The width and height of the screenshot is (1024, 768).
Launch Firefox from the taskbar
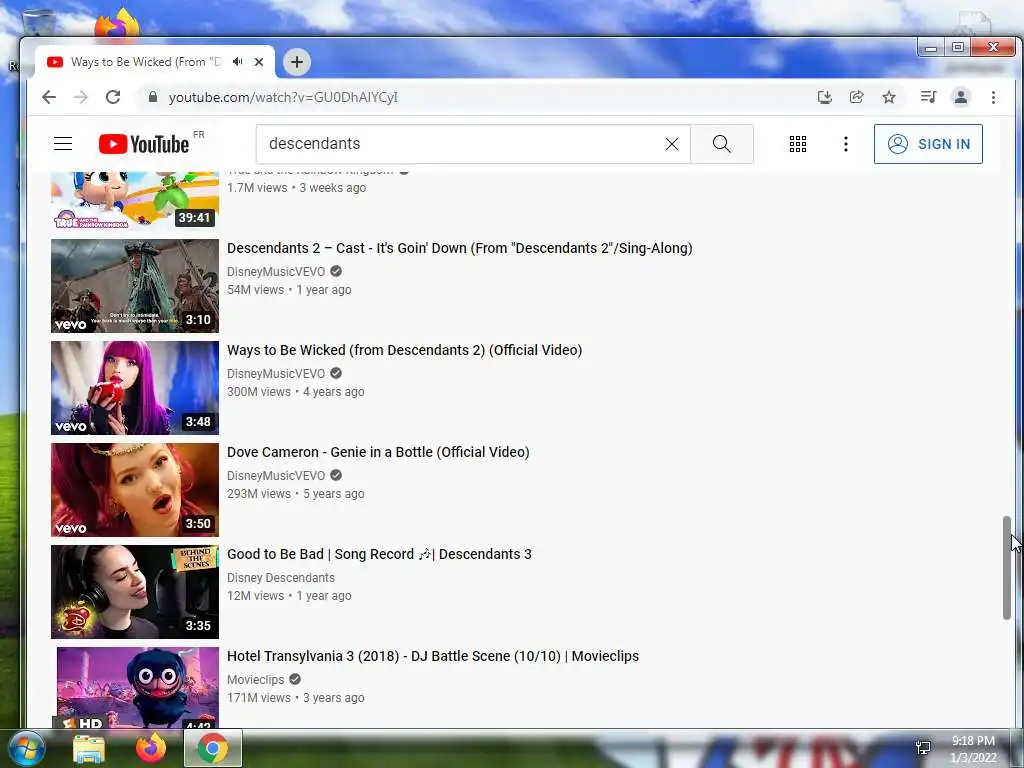pyautogui.click(x=150, y=748)
